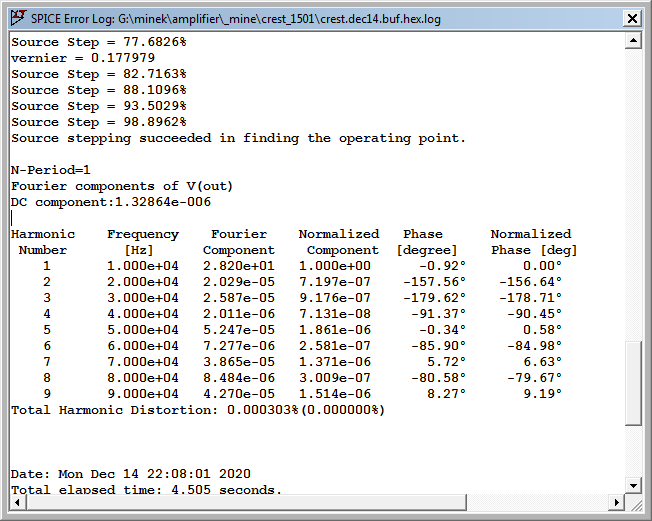Screen dimensions: 652x521
Task: Click frequency value 3.000e+04
Action: click(143, 298)
